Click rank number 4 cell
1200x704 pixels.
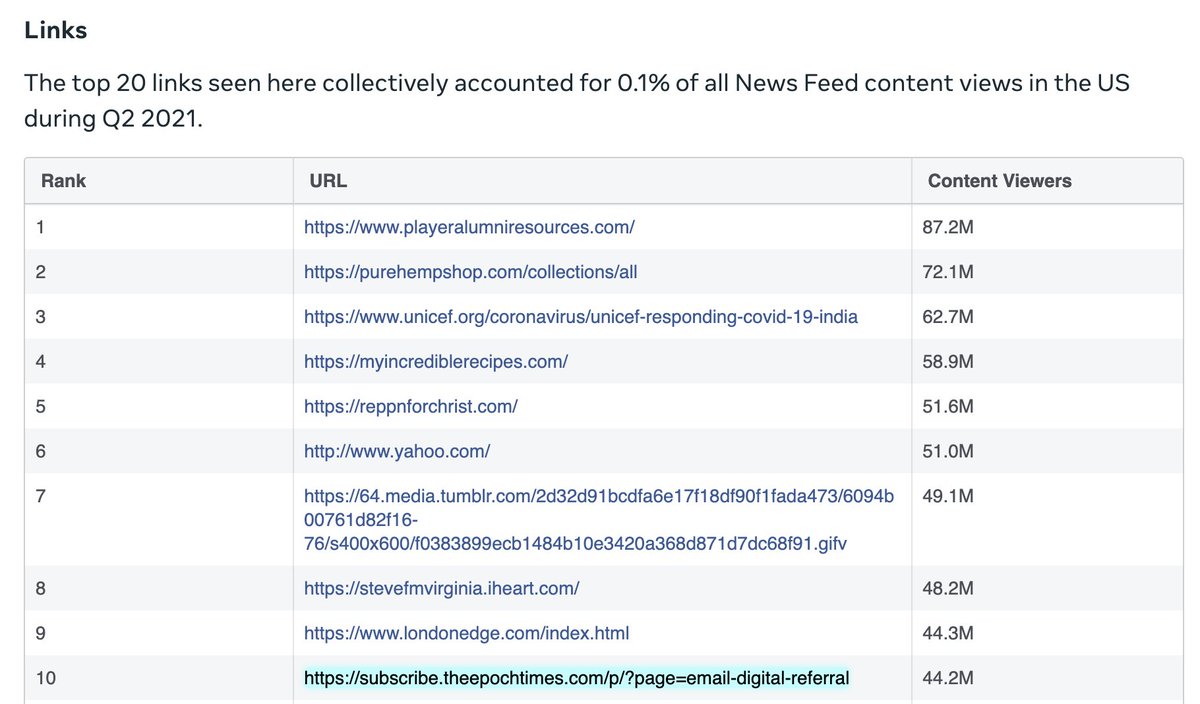click(x=159, y=361)
